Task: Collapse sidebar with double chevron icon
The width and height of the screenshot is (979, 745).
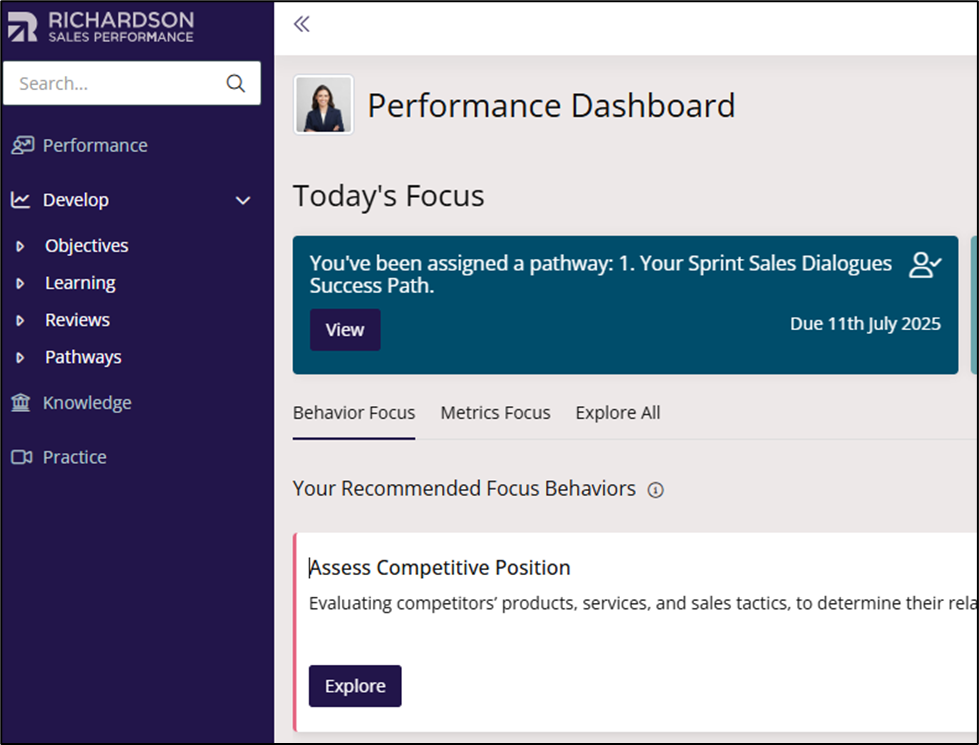Action: coord(302,24)
